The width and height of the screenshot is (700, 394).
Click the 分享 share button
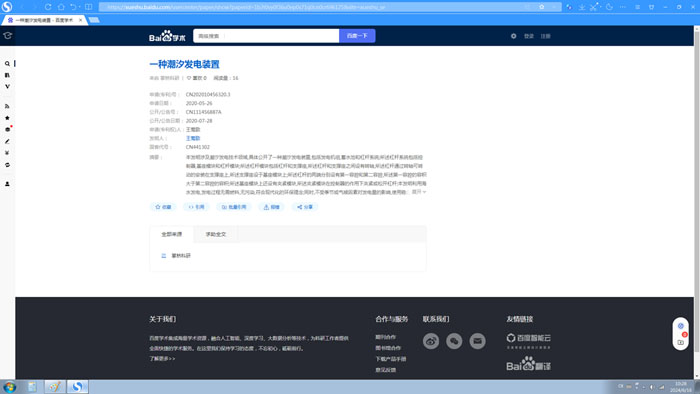(x=305, y=207)
